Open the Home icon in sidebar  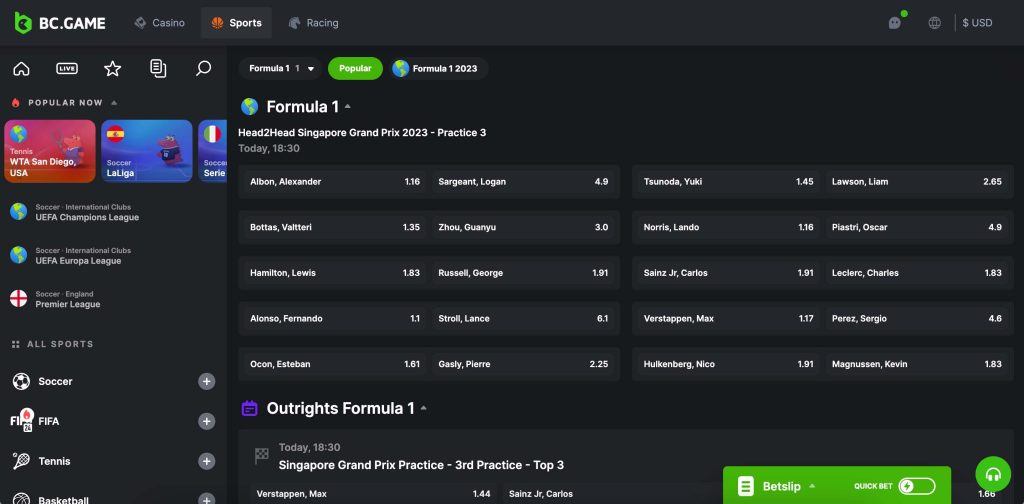pos(22,69)
